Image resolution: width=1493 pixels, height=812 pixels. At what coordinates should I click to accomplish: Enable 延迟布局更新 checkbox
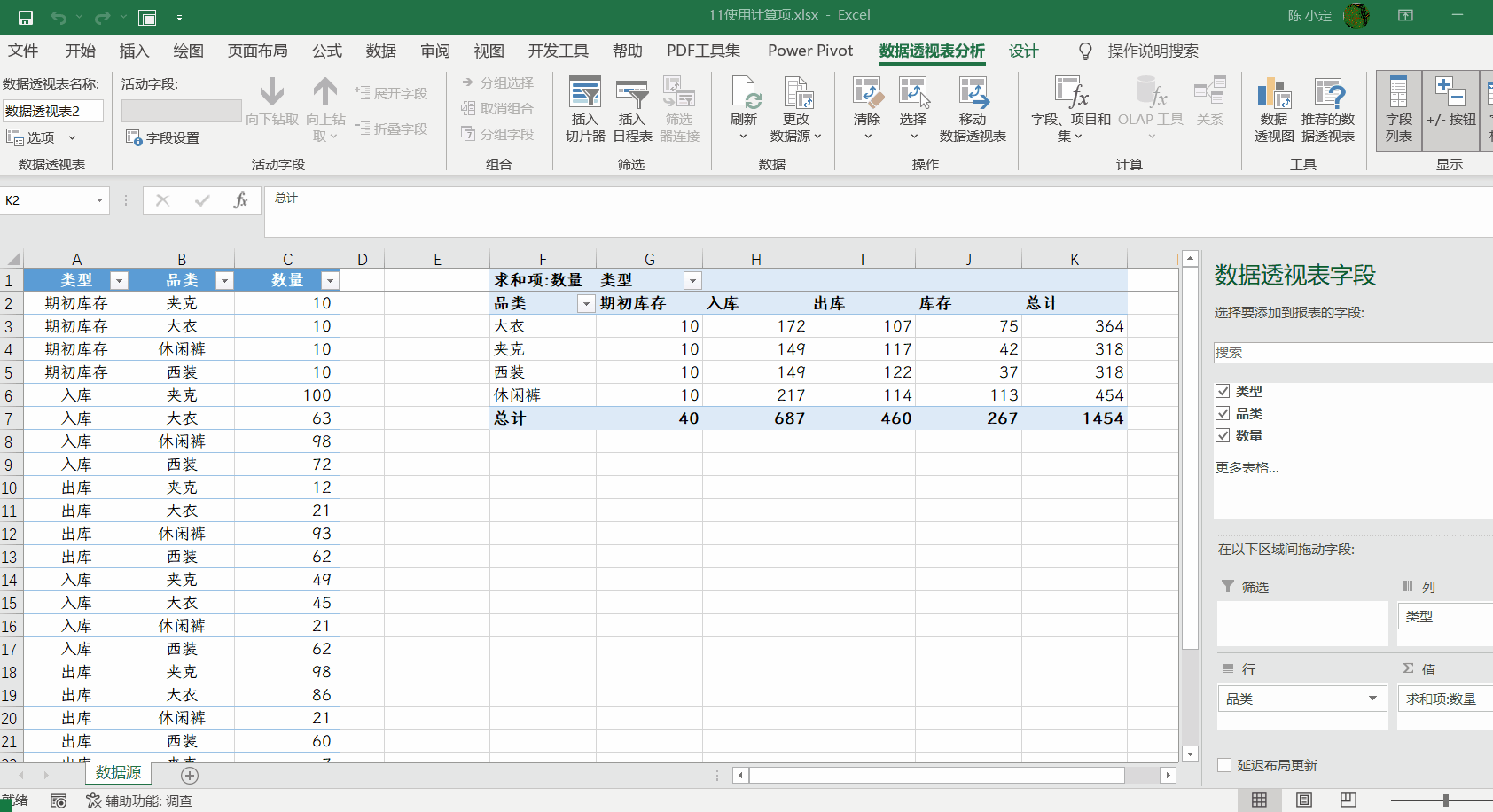[x=1224, y=765]
